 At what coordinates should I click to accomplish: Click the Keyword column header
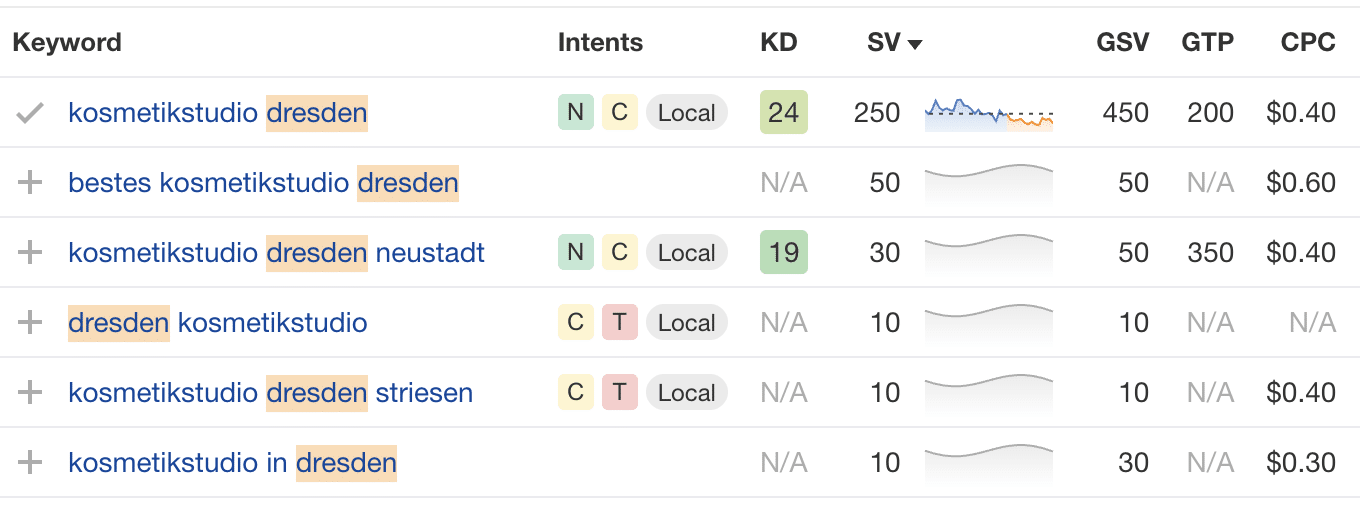coord(67,42)
